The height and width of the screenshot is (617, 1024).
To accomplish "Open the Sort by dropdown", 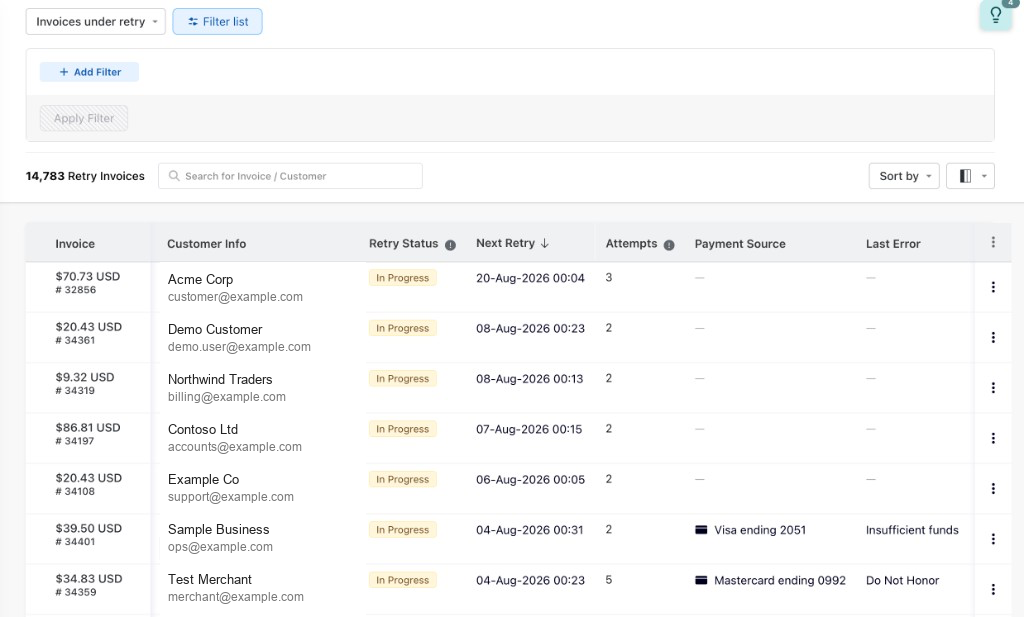I will click(904, 176).
